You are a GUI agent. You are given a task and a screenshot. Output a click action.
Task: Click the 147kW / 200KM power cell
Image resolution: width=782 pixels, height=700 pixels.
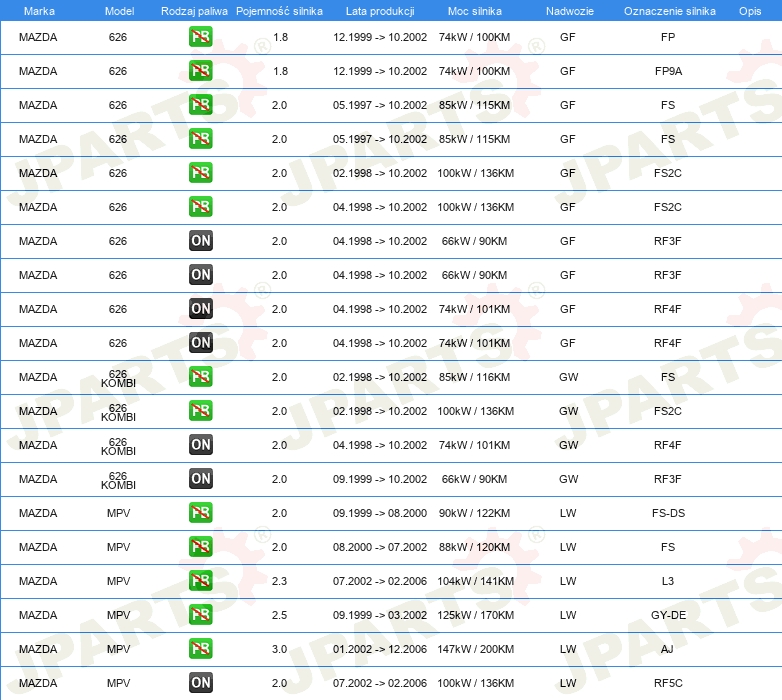(x=476, y=649)
